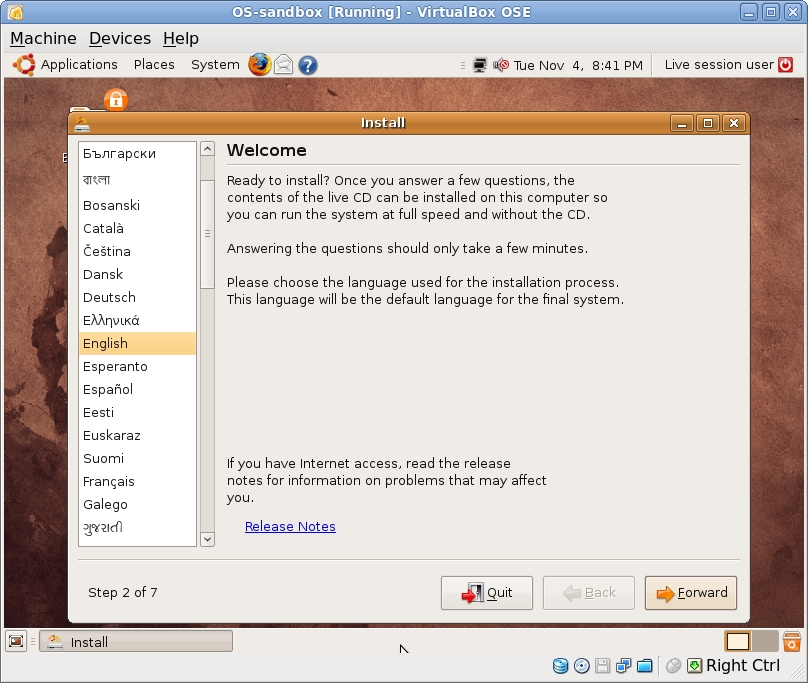
Task: Click the greyed-out Back button
Action: tap(588, 593)
